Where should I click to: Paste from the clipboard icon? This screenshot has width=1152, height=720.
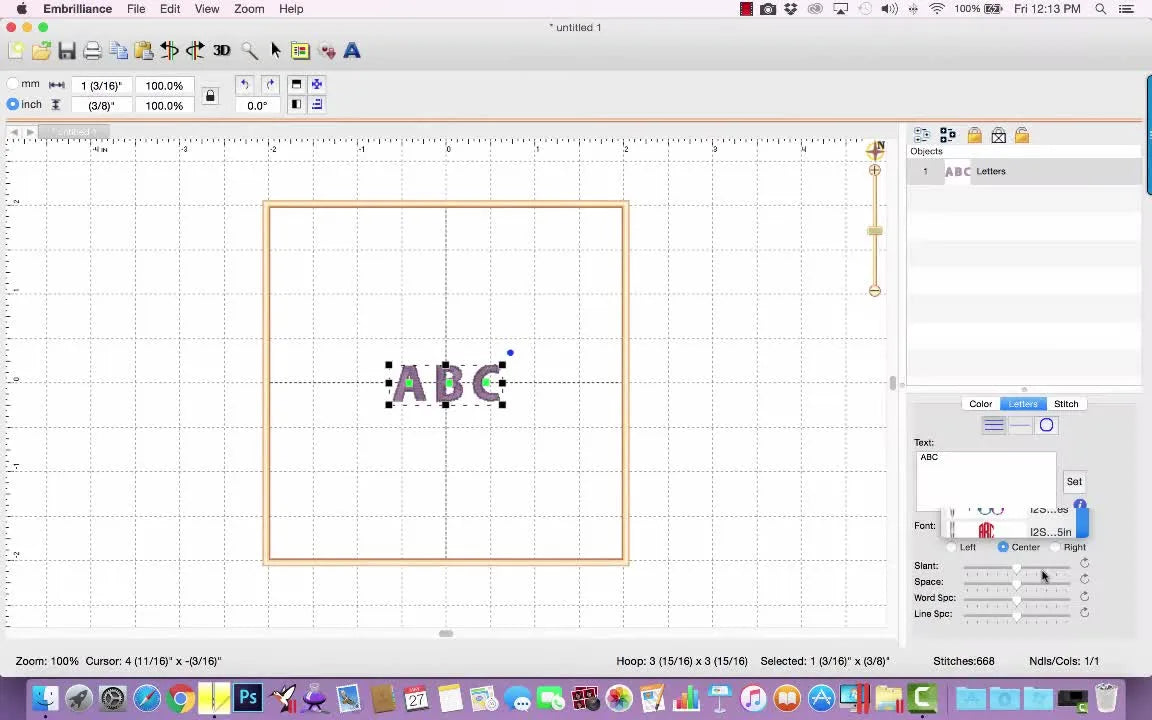coord(144,51)
